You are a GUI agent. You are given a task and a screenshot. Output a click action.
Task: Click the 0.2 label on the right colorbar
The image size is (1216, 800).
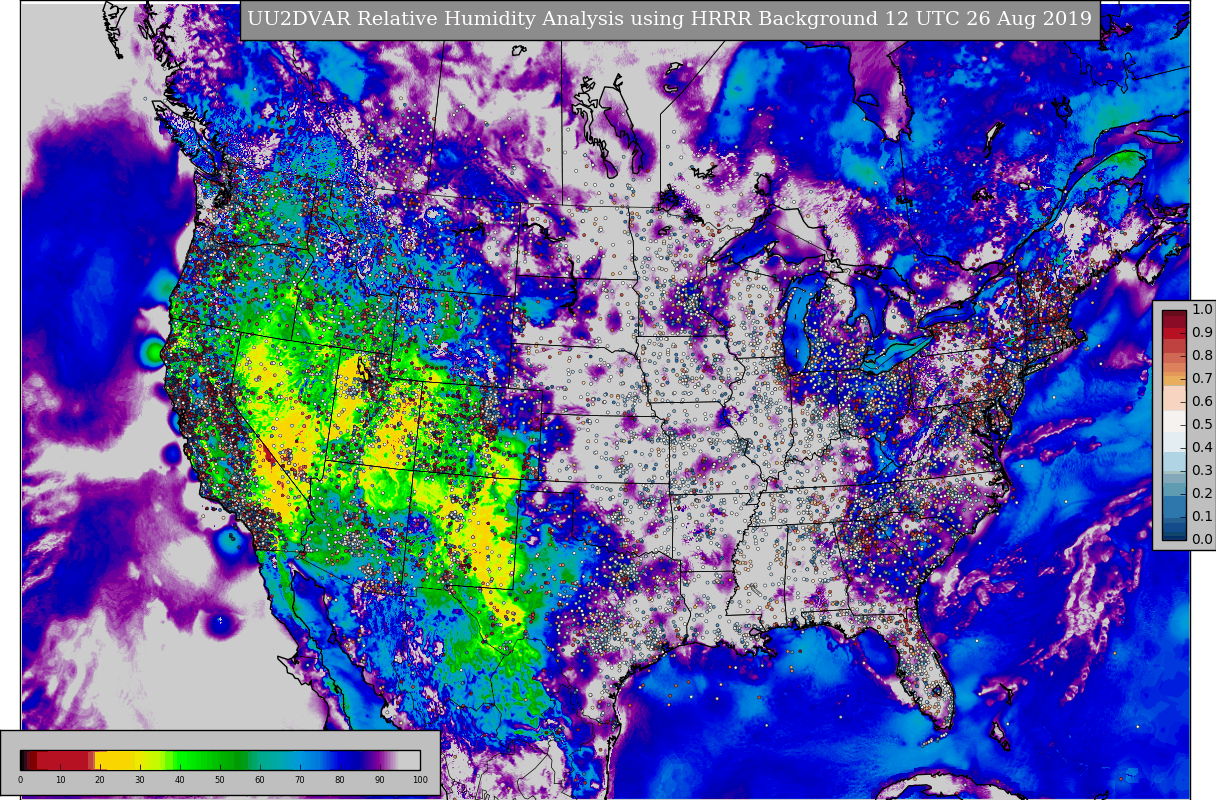[x=1202, y=494]
